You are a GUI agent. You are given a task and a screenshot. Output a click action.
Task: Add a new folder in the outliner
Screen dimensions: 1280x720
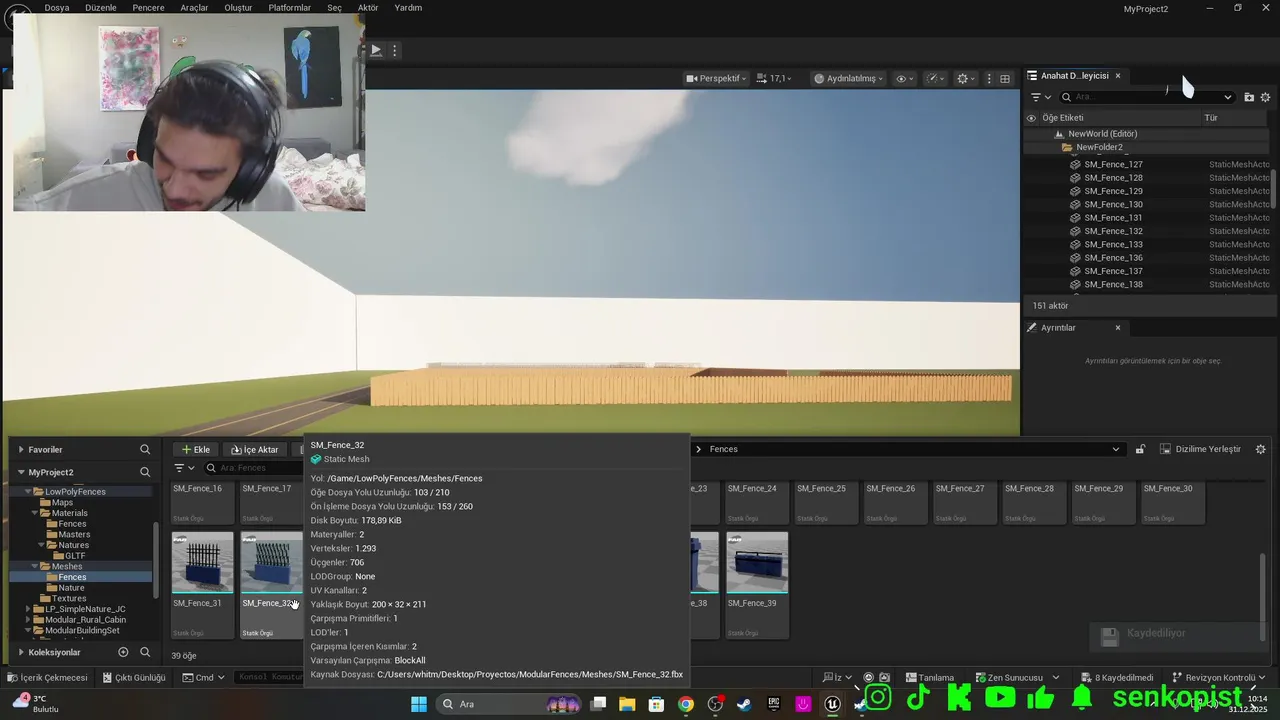pyautogui.click(x=1249, y=97)
